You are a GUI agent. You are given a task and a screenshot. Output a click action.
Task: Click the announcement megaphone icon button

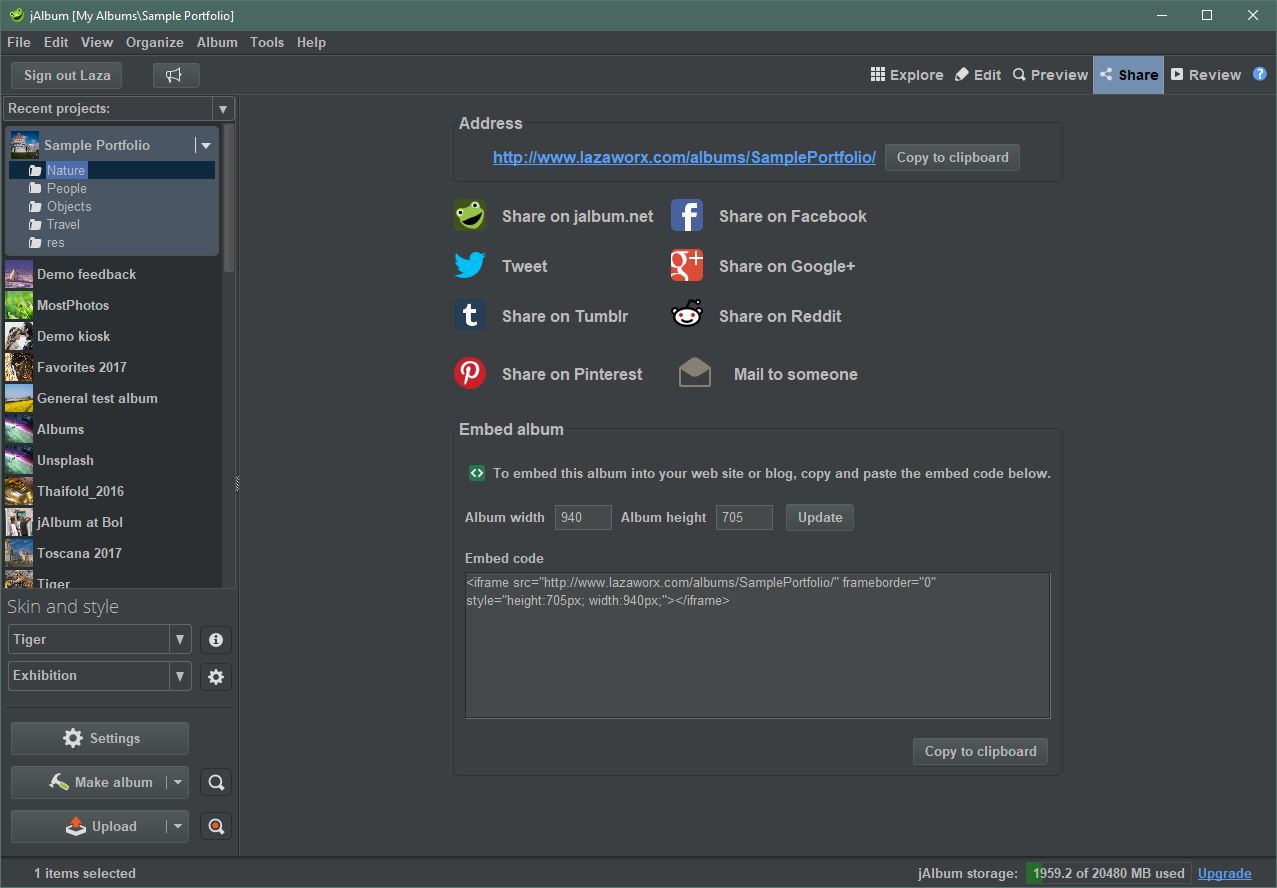176,75
